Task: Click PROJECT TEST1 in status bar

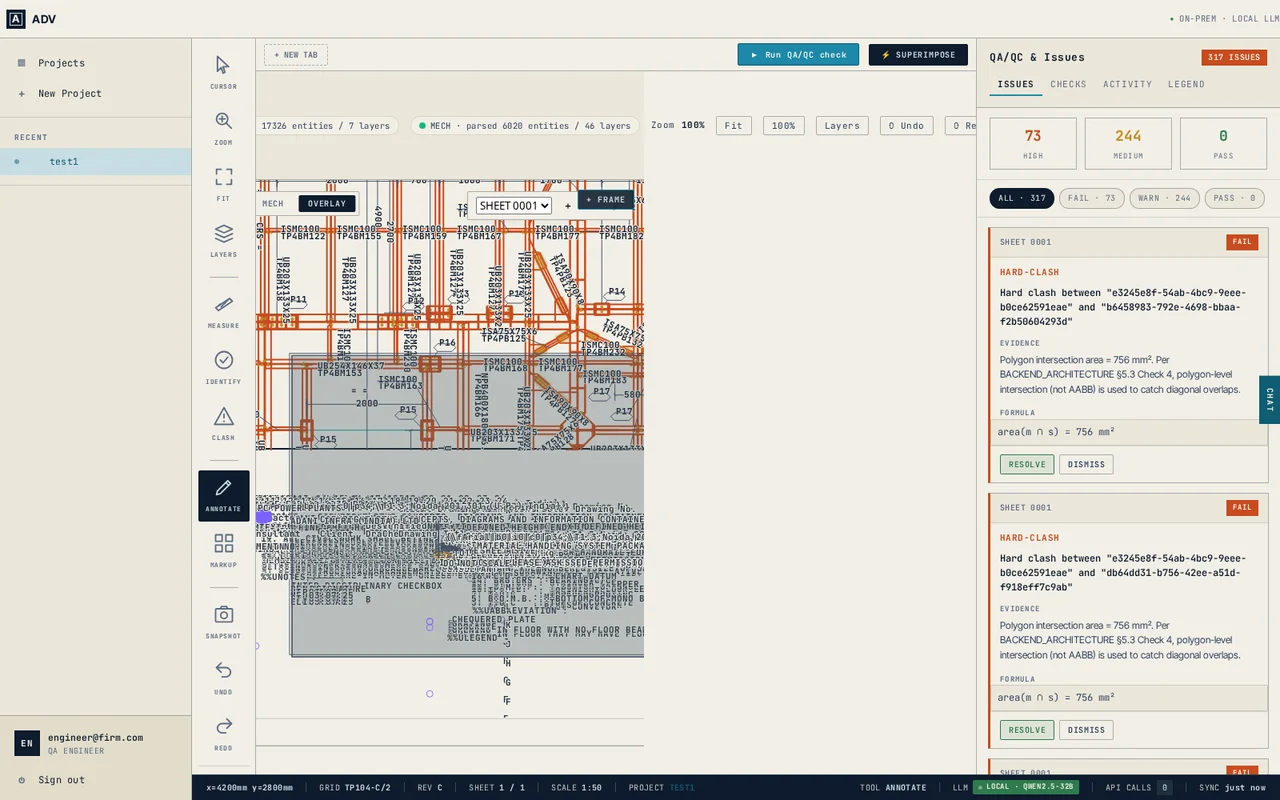Action: coord(661,788)
